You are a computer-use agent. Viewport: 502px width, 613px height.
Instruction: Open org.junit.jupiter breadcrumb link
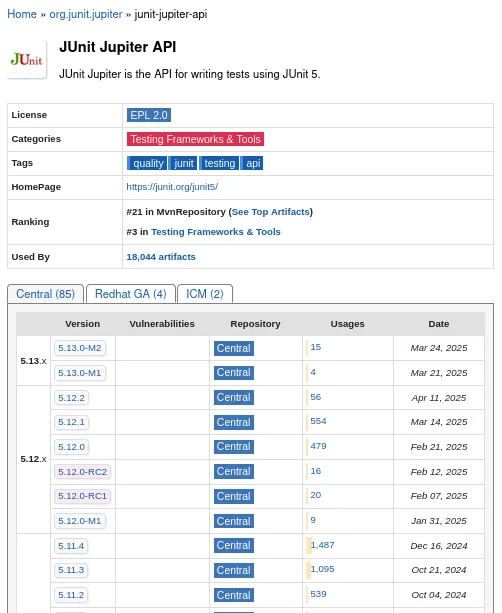point(86,14)
